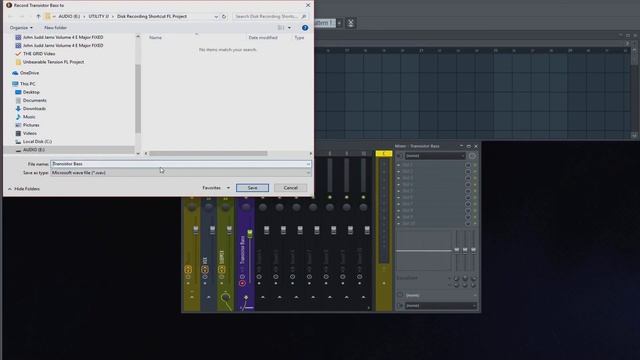Click the insert 10 volume fader
Image resolution: width=640 pixels, height=360 pixels.
click(367, 231)
